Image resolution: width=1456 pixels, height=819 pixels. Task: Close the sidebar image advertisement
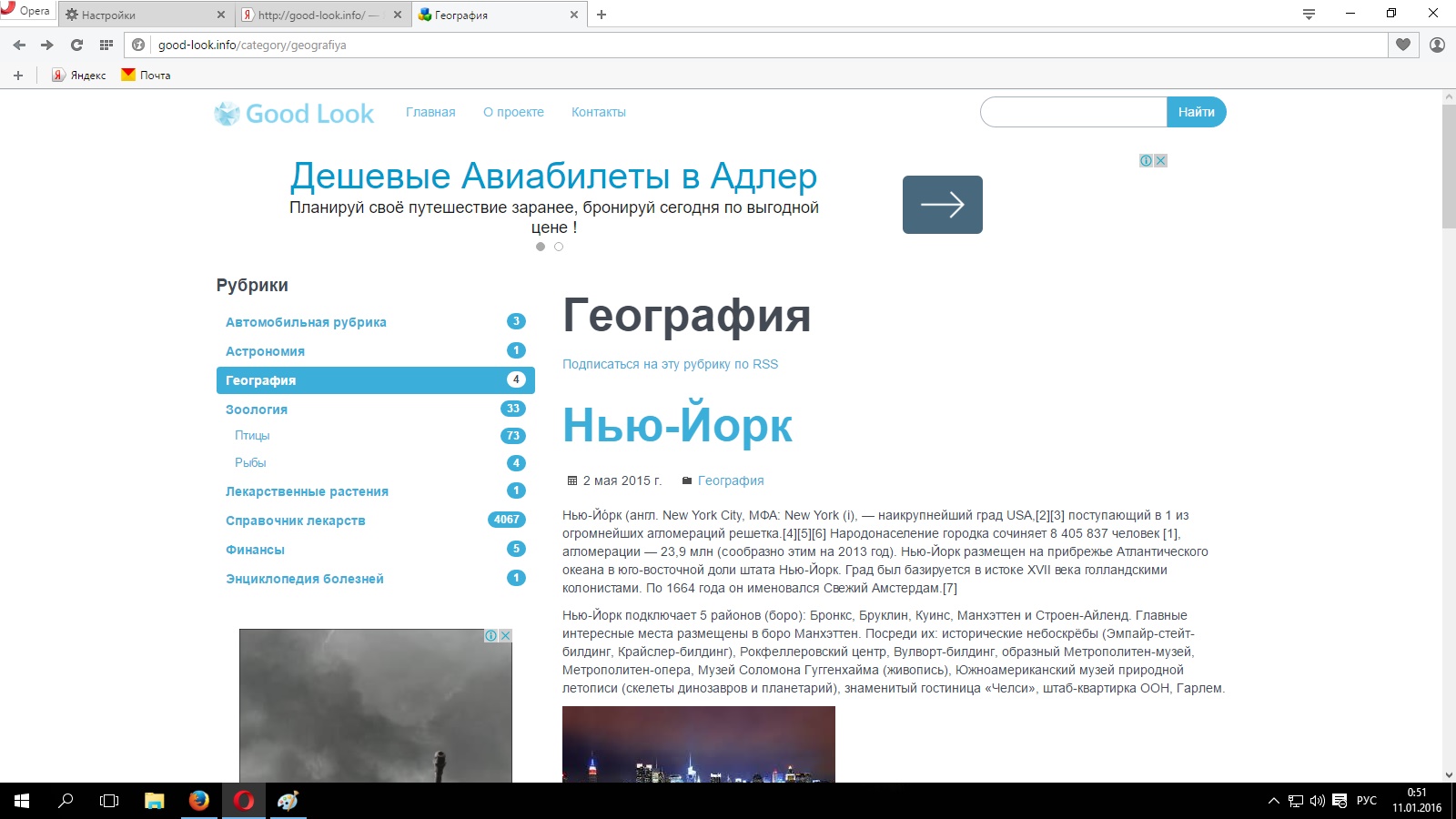pyautogui.click(x=505, y=635)
